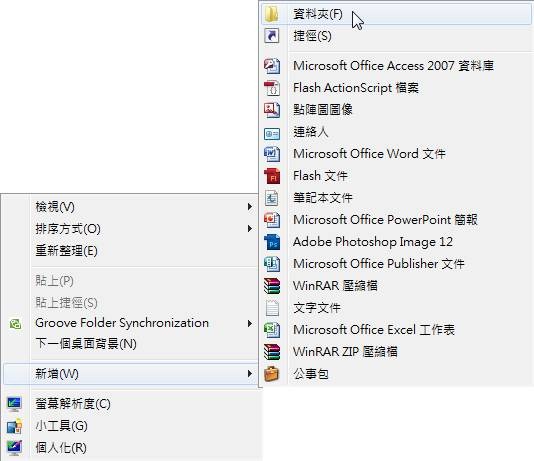
Task: Click the bitmap image icon beside 點陣圖圖像
Action: click(272, 110)
